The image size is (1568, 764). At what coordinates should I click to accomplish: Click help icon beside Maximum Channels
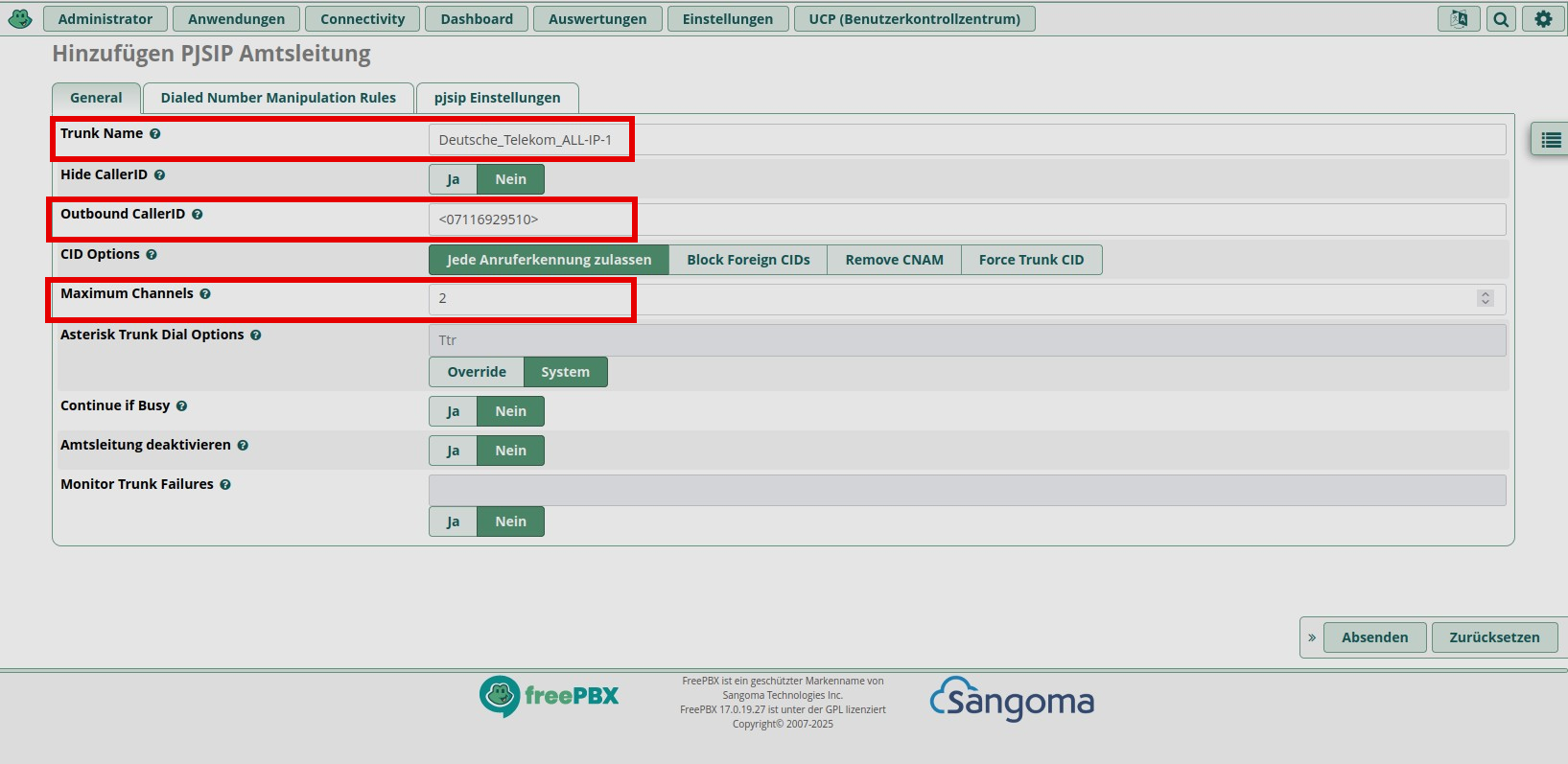205,294
